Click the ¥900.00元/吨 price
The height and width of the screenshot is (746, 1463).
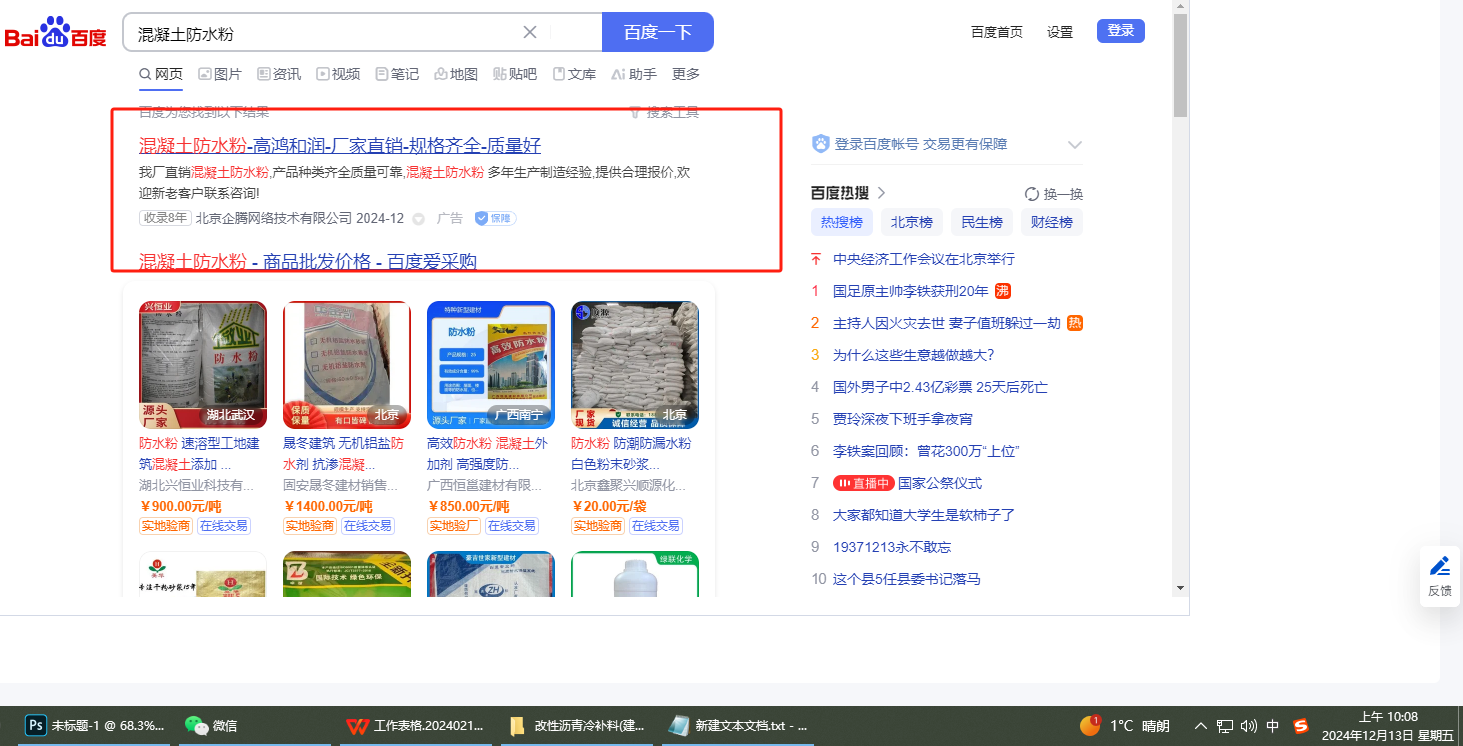(180, 507)
